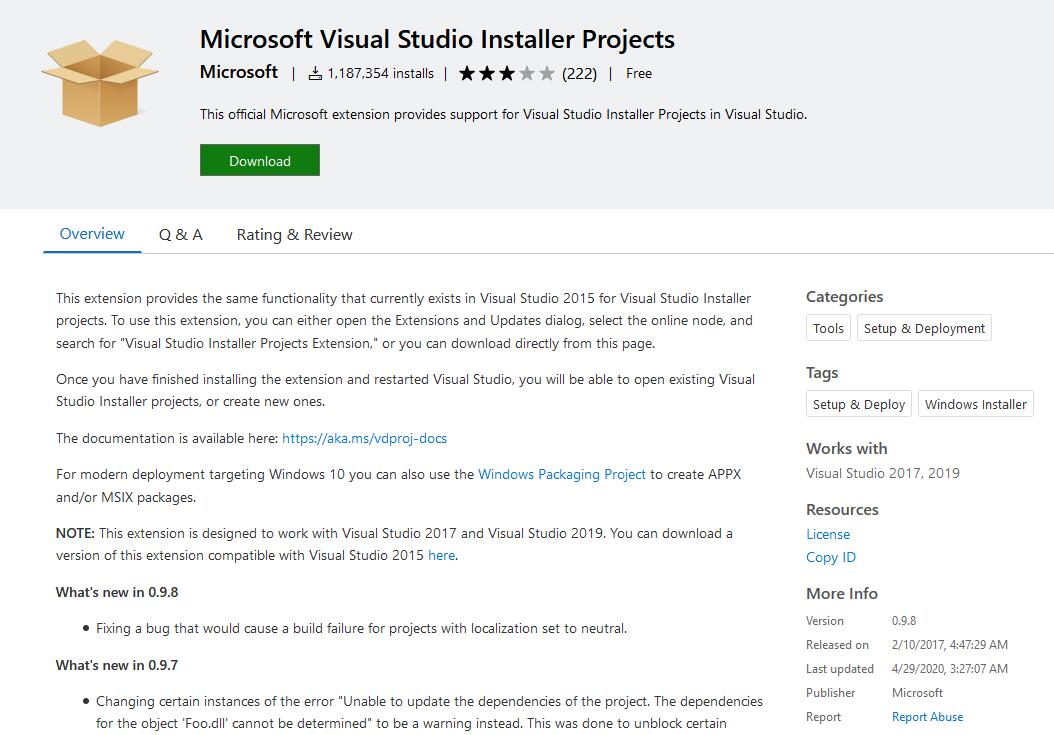Click the Windows Installer tag
Screen dimensions: 1054x735
click(975, 404)
